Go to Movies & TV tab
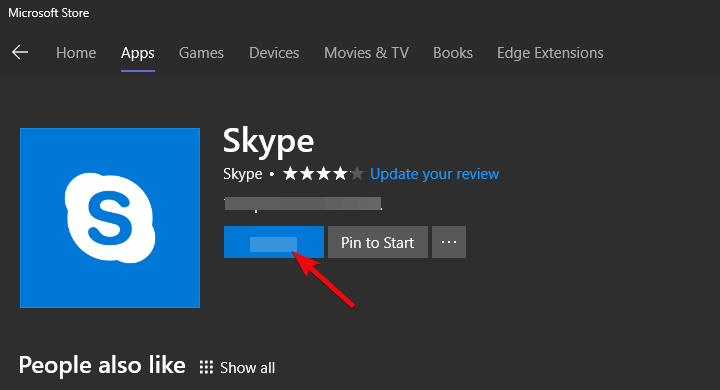Viewport: 720px width, 390px height. tap(366, 53)
